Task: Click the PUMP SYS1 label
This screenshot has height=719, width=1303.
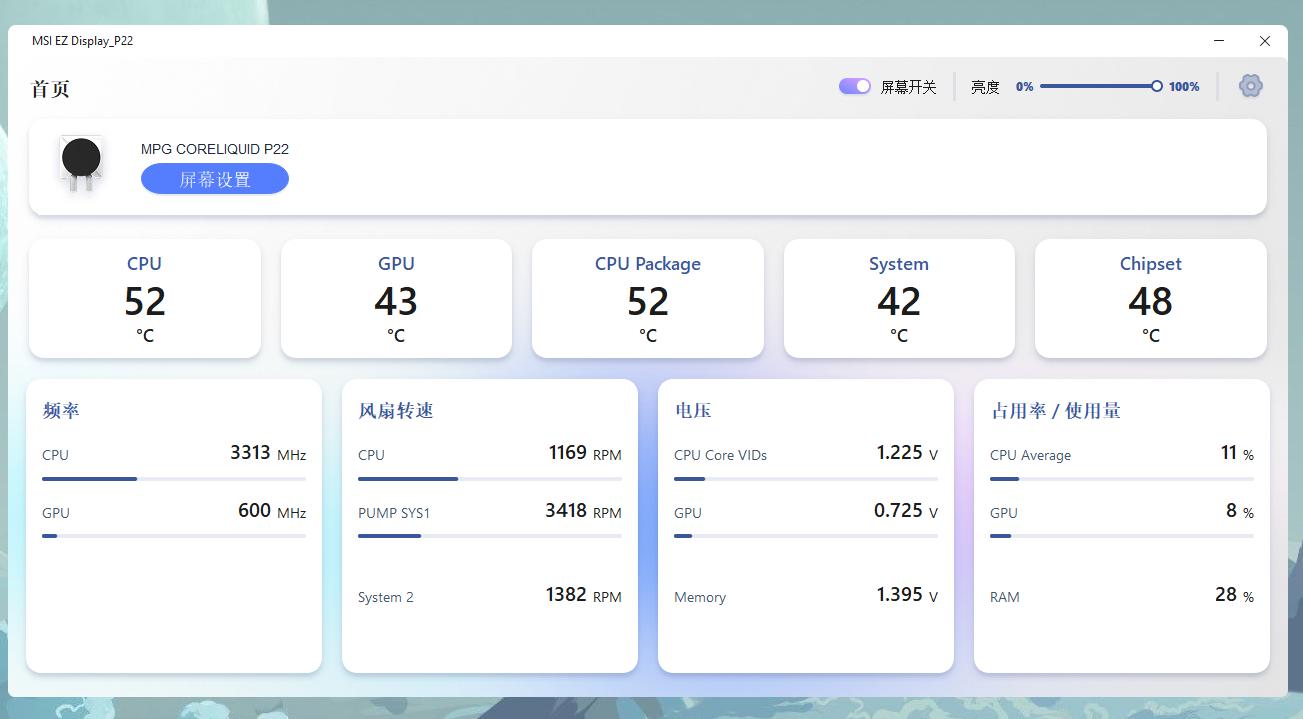Action: point(394,513)
